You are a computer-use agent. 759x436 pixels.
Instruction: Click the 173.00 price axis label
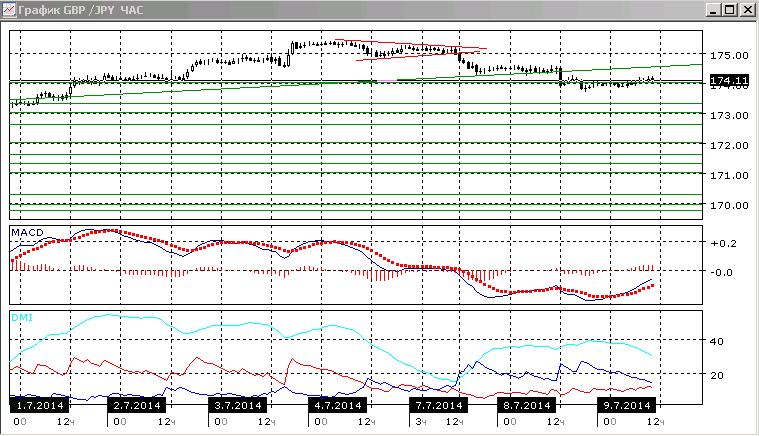729,116
